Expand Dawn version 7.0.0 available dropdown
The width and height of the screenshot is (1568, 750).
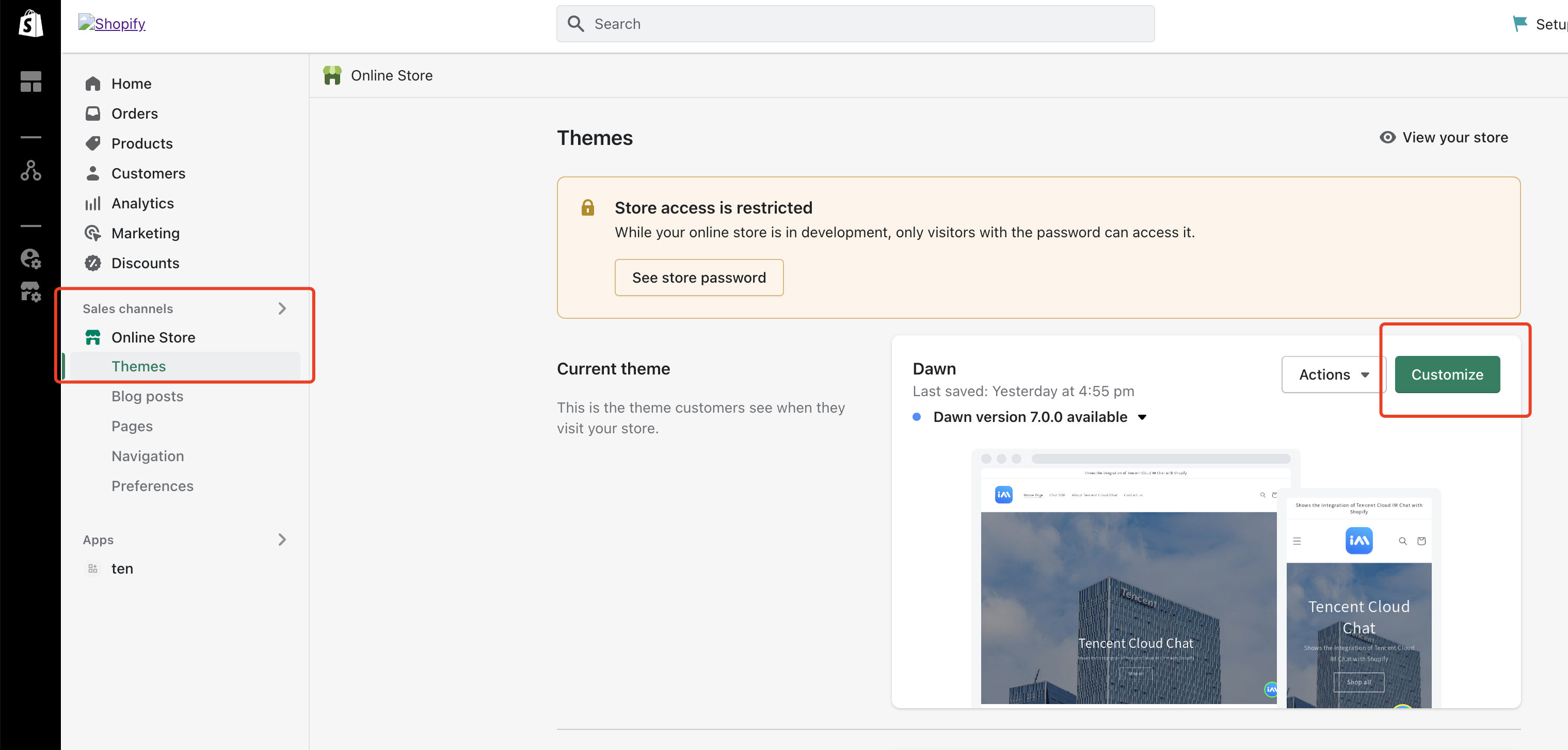pos(1142,417)
